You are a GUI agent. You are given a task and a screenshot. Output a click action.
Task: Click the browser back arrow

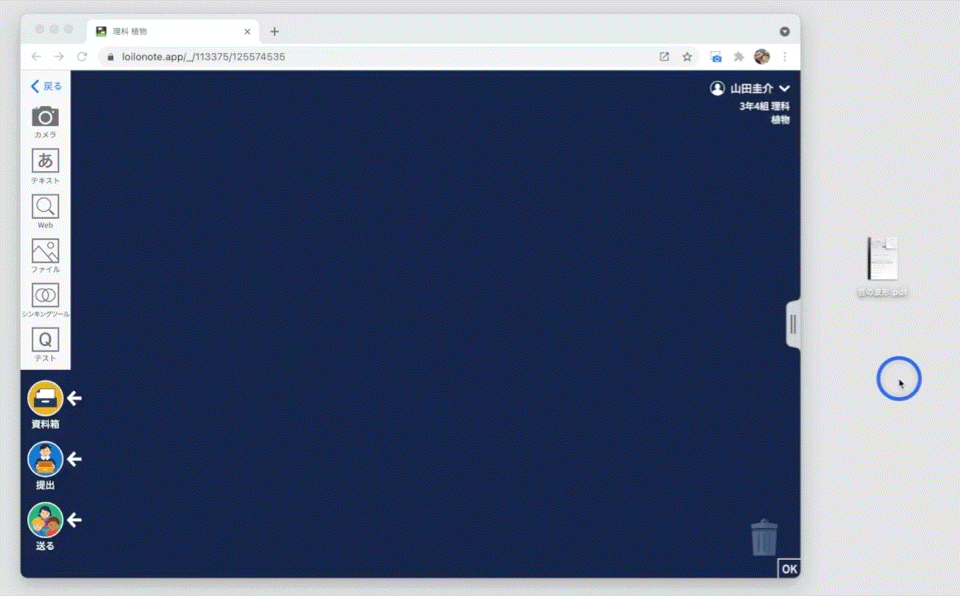click(x=36, y=56)
